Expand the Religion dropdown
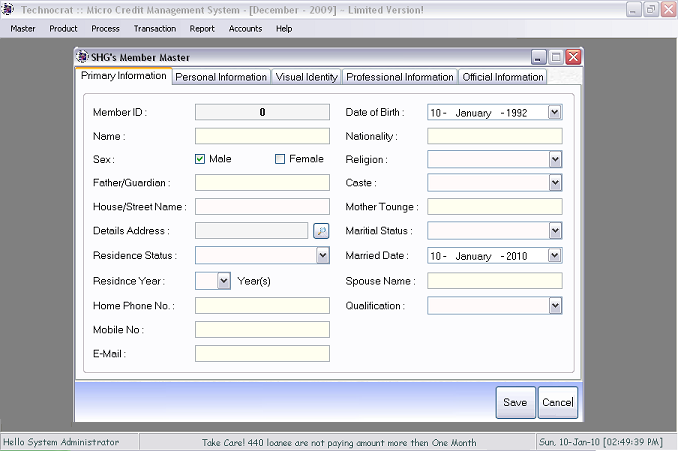Image resolution: width=678 pixels, height=451 pixels. tap(555, 160)
